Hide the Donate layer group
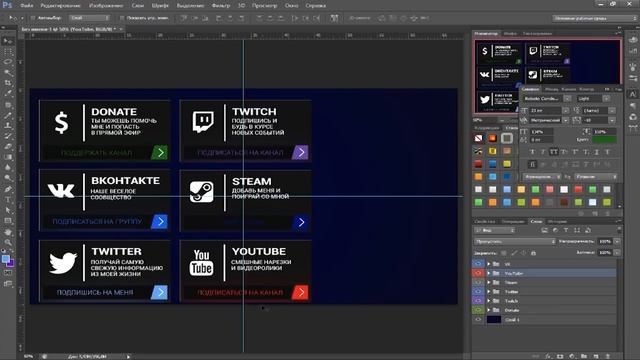Viewport: 640px width, 360px height. (478, 310)
